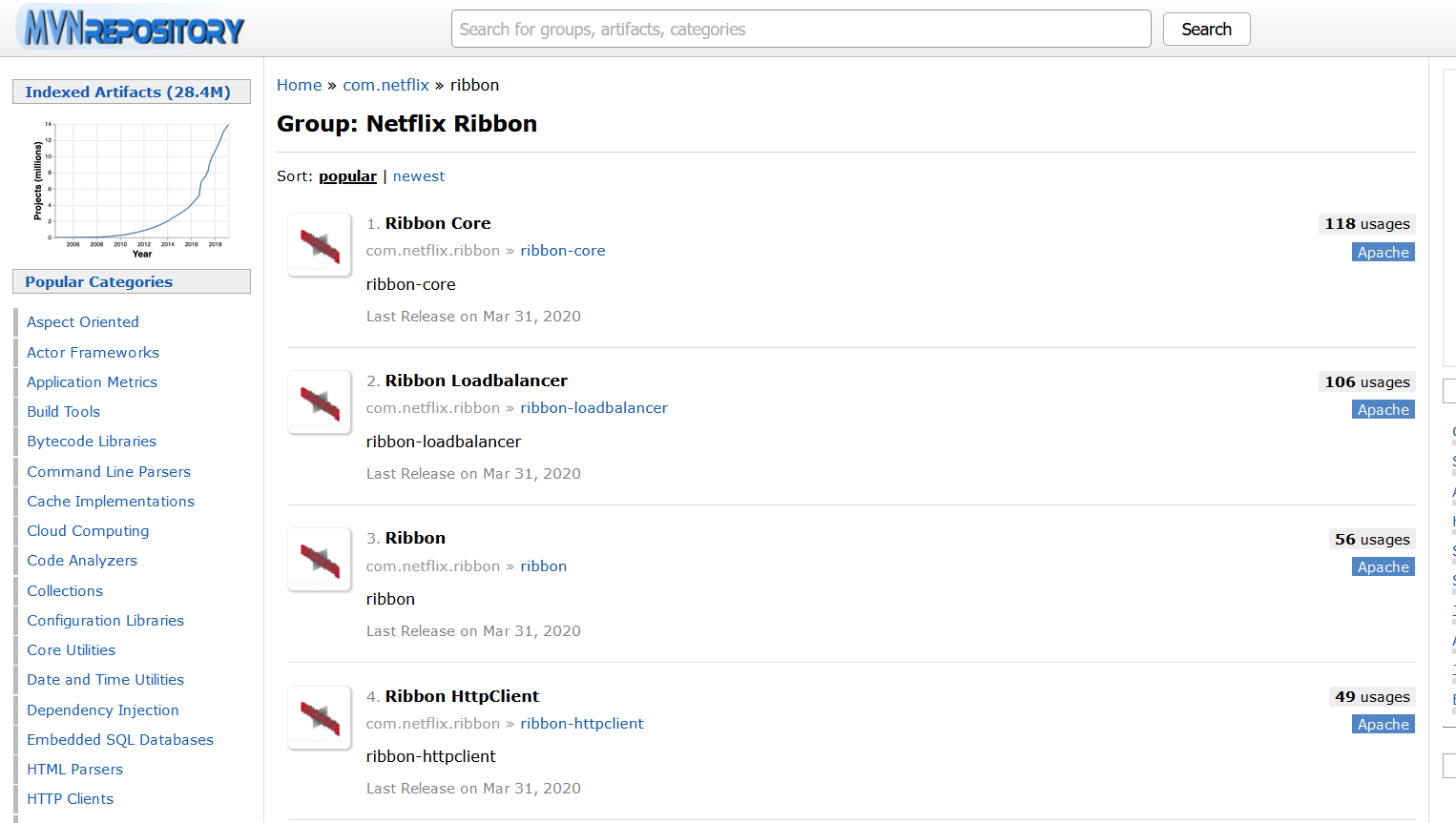Click the com.netflix.ribbon group text for Ribbon Core
1456x823 pixels.
[433, 251]
